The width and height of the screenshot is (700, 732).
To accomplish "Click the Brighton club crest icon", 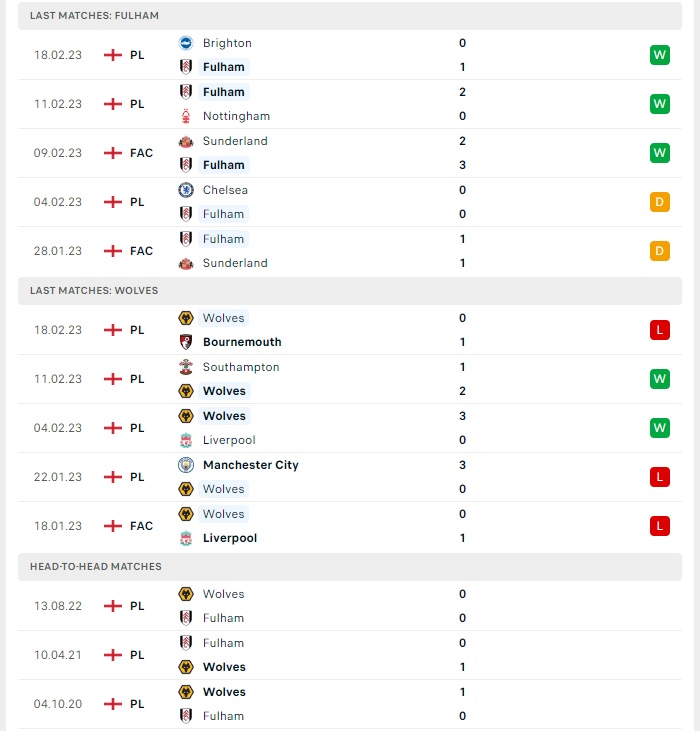I will click(186, 43).
